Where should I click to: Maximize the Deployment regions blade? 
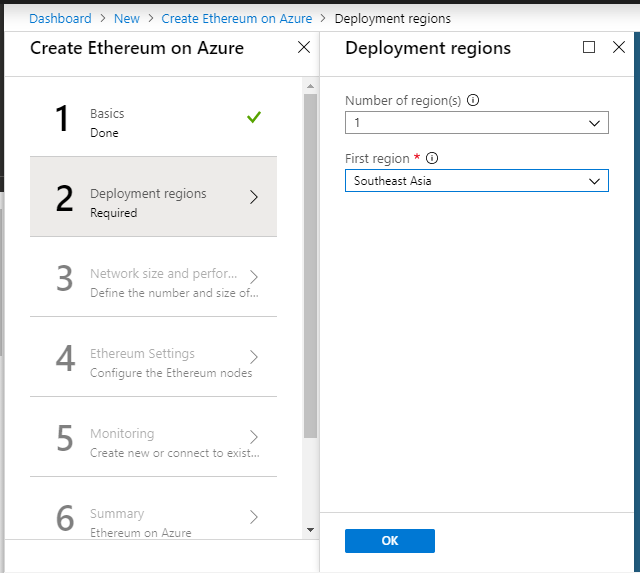(589, 47)
